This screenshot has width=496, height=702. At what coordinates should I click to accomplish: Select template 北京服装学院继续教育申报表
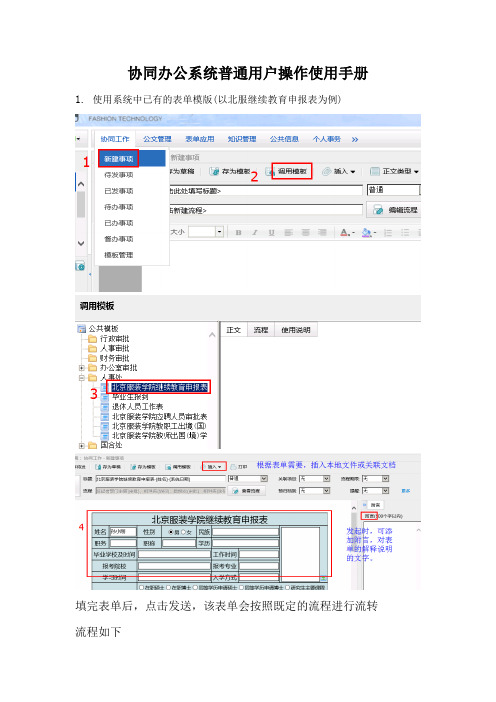(160, 387)
